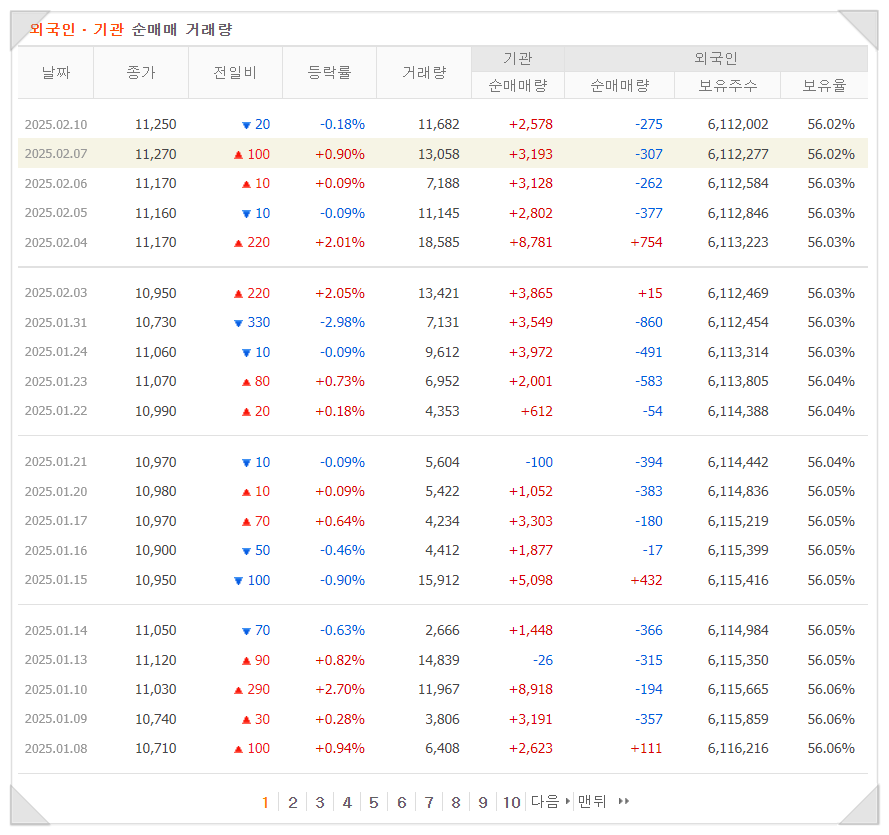The image size is (889, 835).
Task: Jump to page 10
Action: click(511, 802)
